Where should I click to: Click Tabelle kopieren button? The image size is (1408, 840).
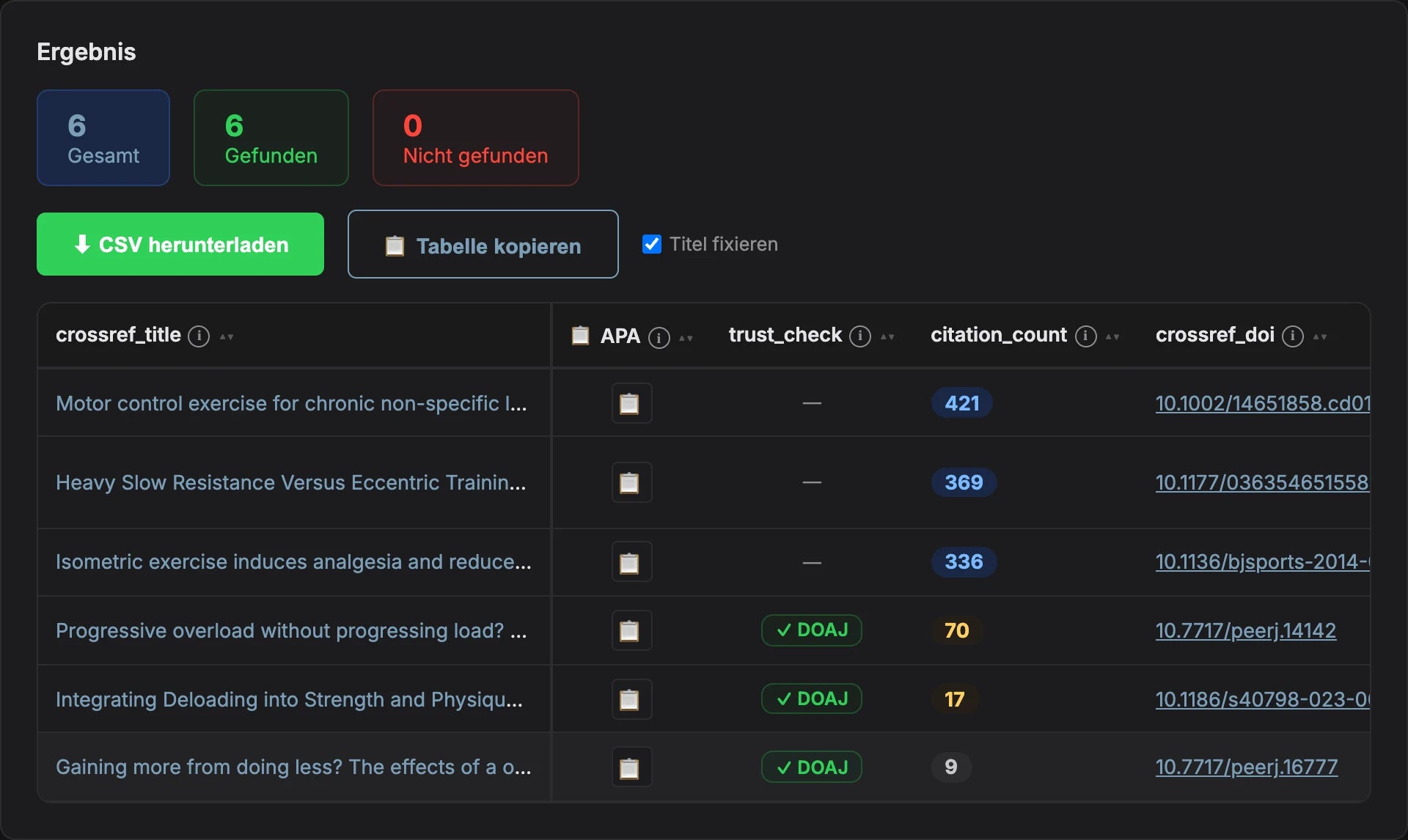coord(483,244)
